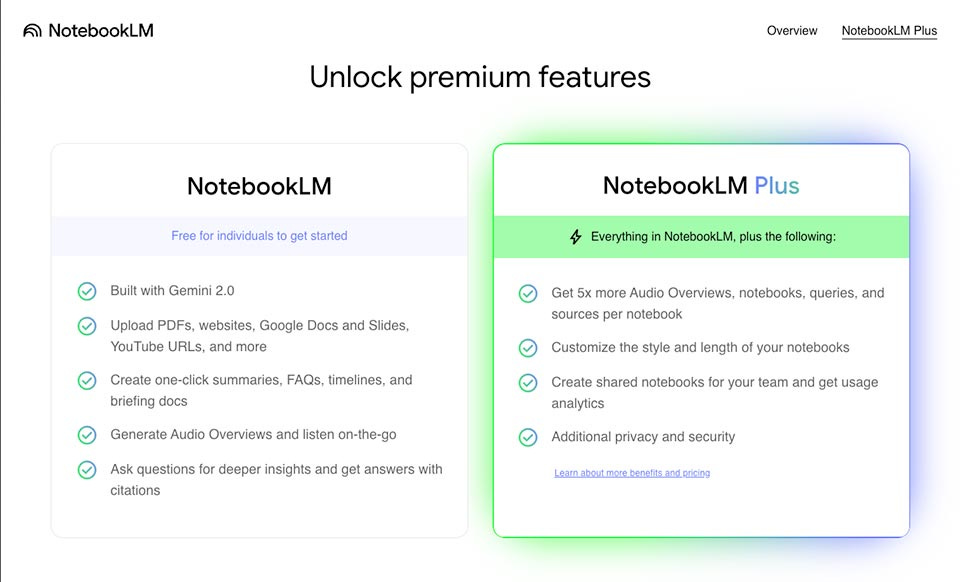960x582 pixels.
Task: Click the "Unlock premium features" title
Action: 480,76
